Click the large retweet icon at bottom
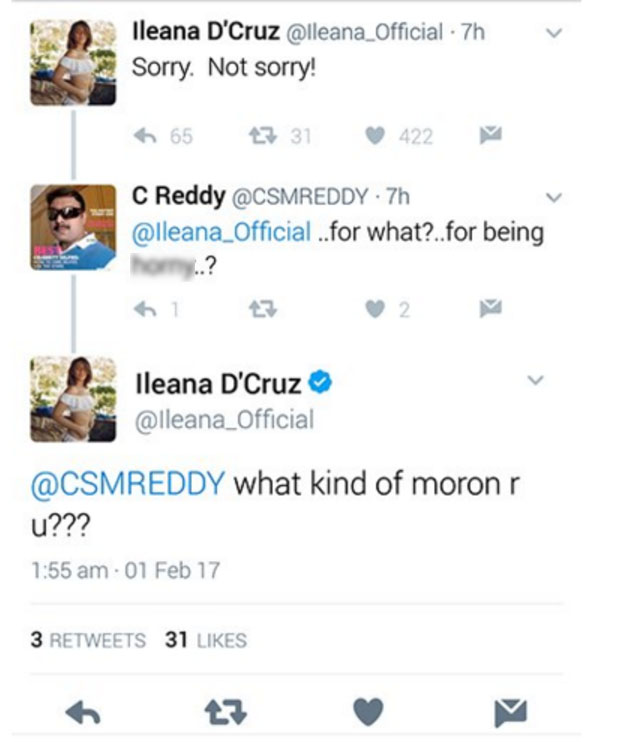This screenshot has width=644, height=742. pos(228,711)
